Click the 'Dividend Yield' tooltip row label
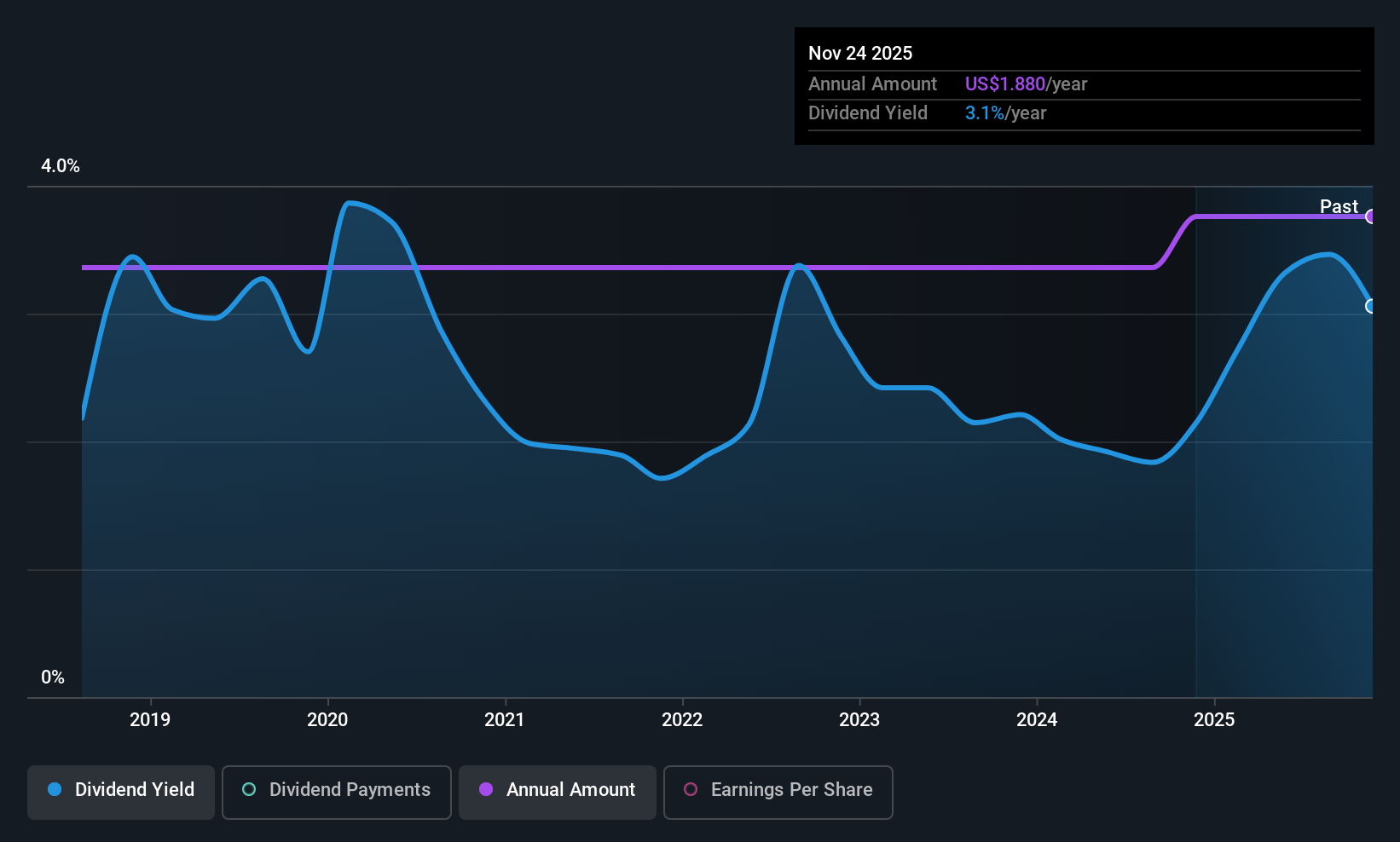This screenshot has width=1400, height=842. click(868, 112)
